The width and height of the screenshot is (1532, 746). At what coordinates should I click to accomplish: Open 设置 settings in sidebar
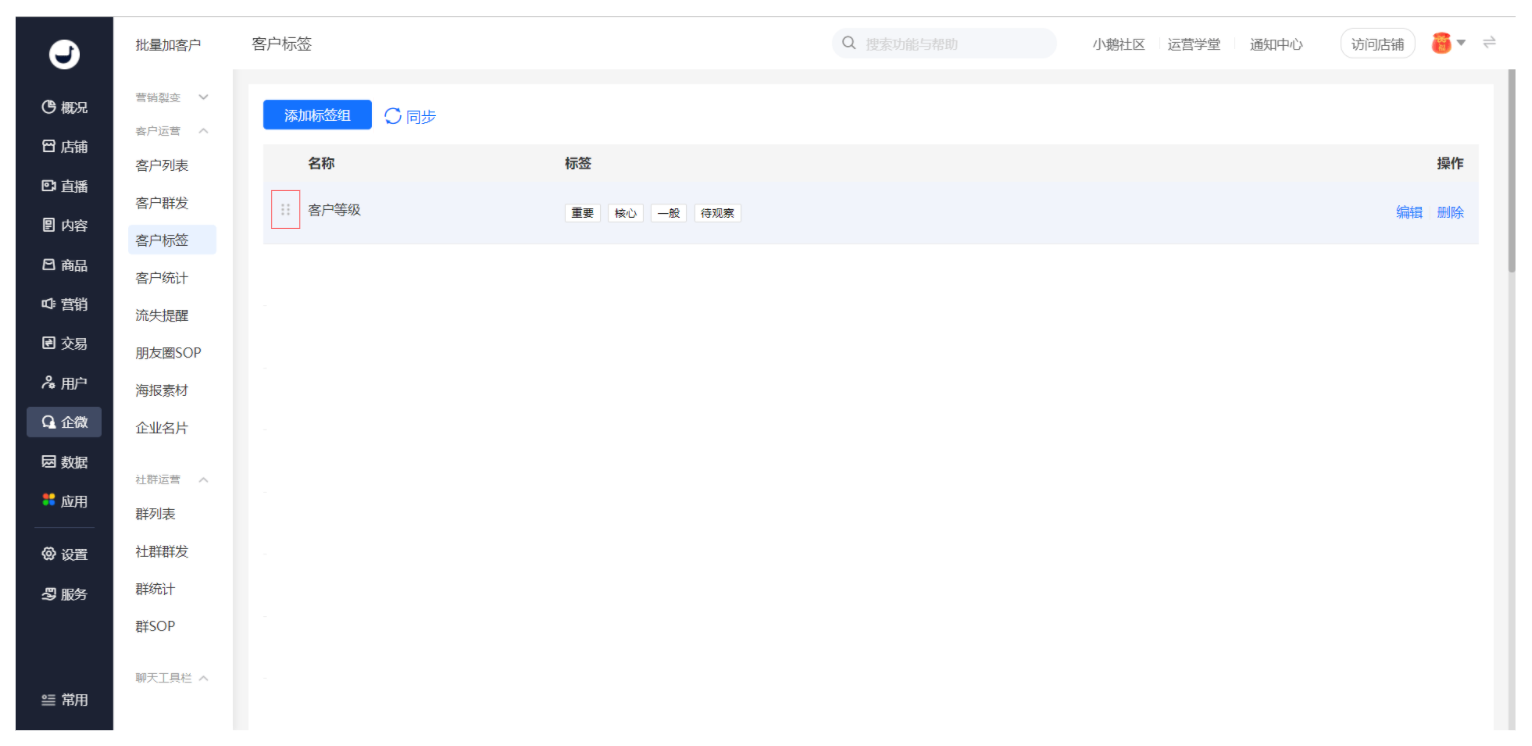(64, 555)
